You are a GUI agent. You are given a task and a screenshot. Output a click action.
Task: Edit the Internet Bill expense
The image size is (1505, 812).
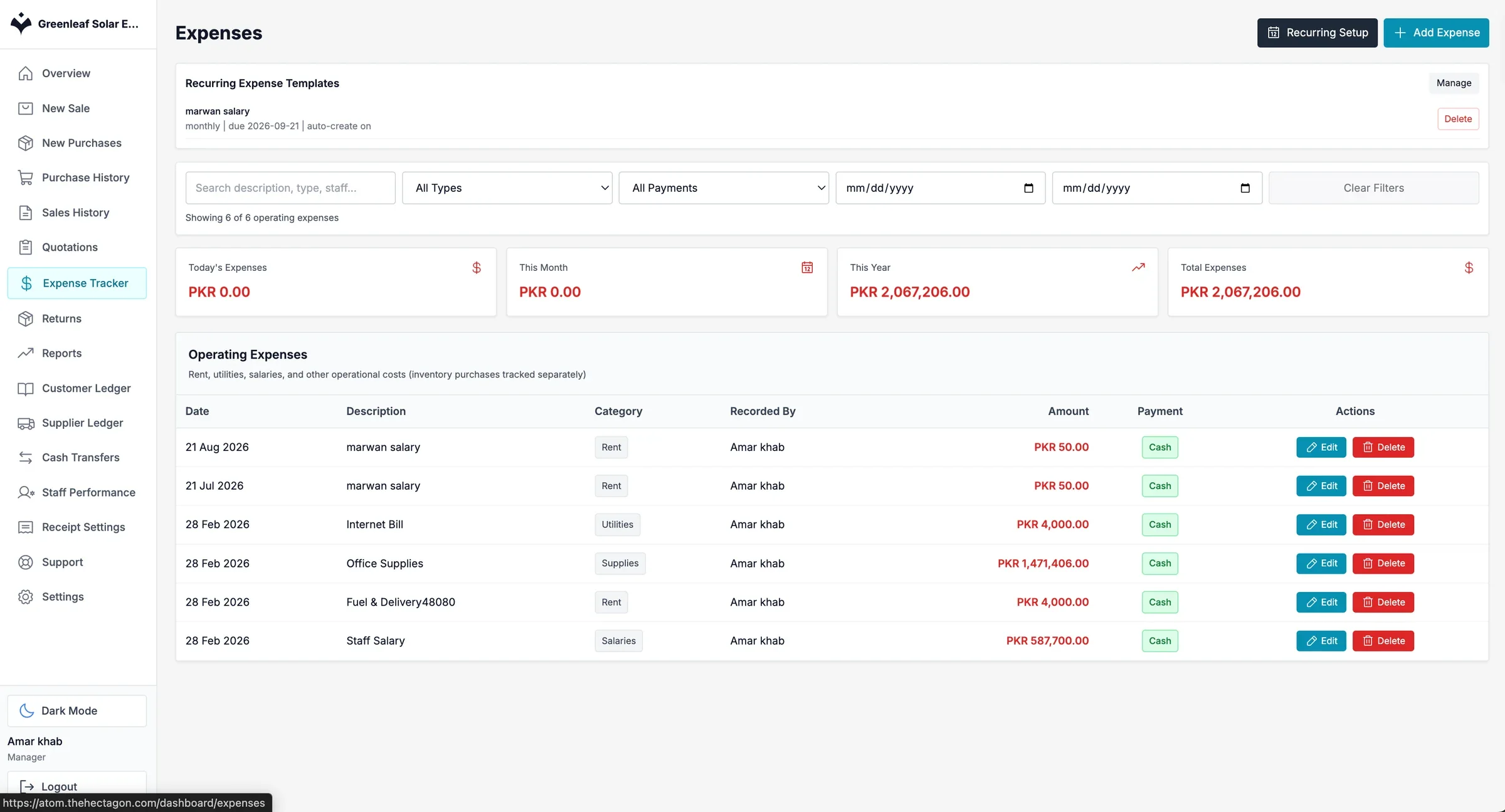(x=1321, y=525)
